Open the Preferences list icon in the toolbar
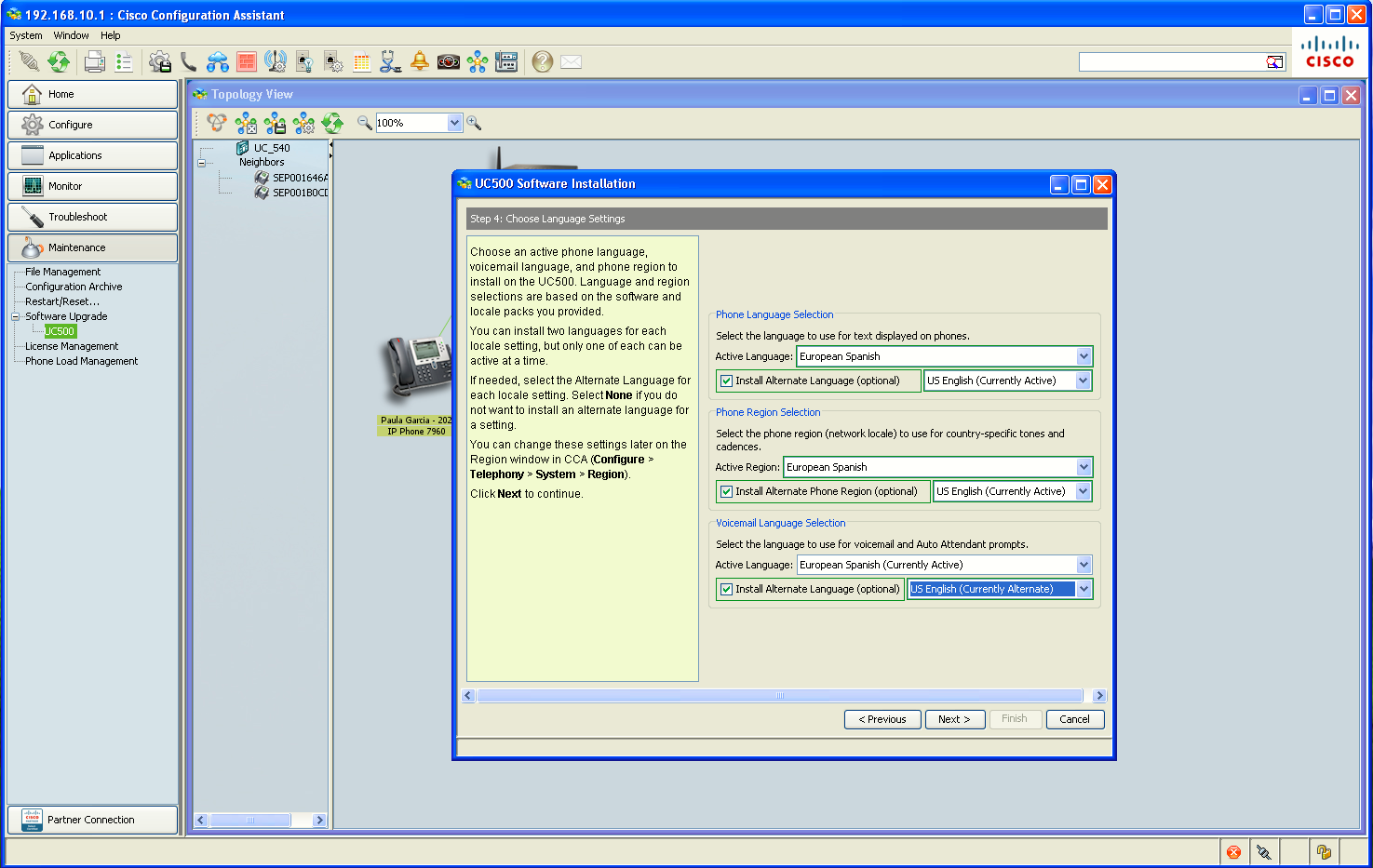The image size is (1373, 868). [124, 61]
